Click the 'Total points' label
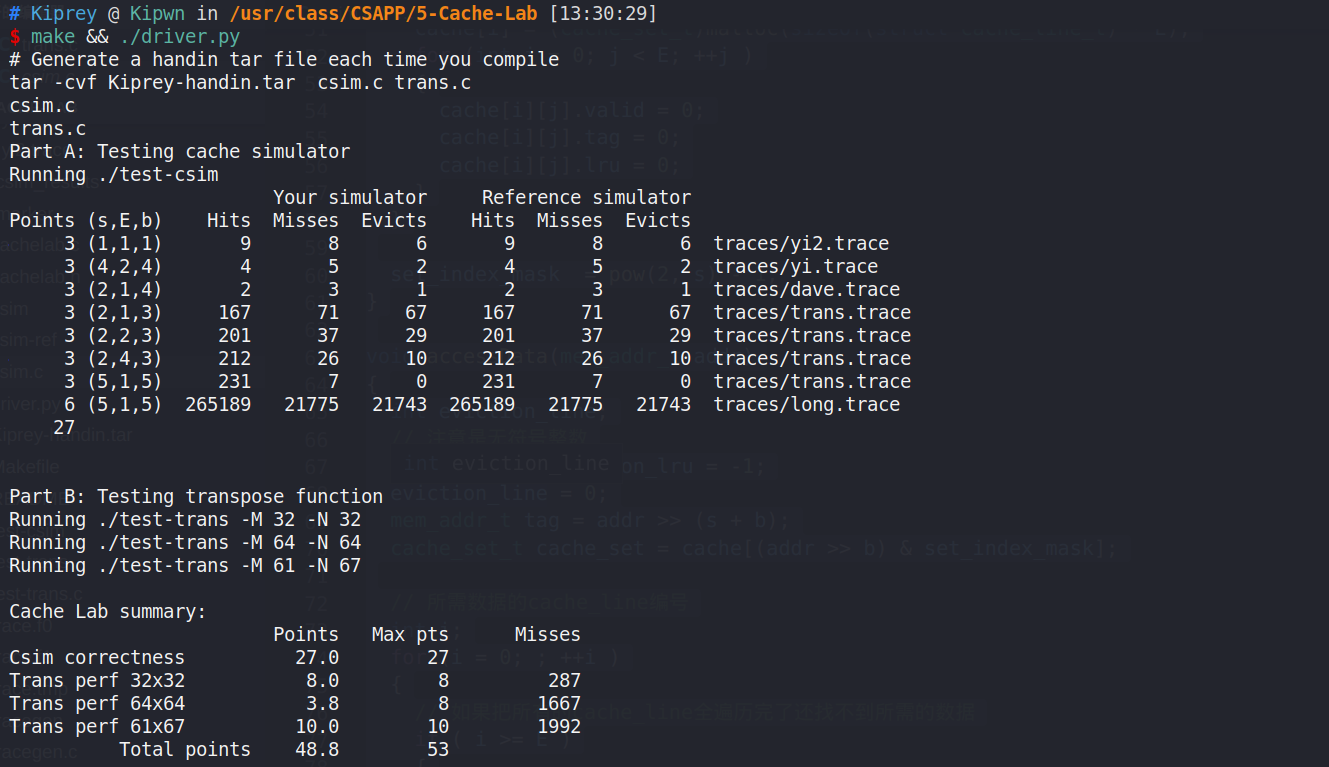Viewport: 1329px width, 767px height. pos(185,750)
